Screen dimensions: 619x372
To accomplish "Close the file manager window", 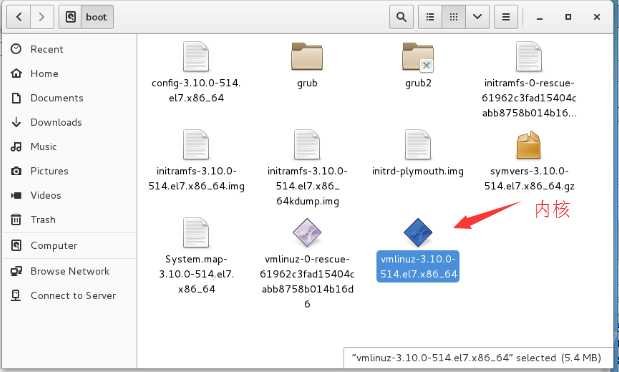I will point(597,17).
